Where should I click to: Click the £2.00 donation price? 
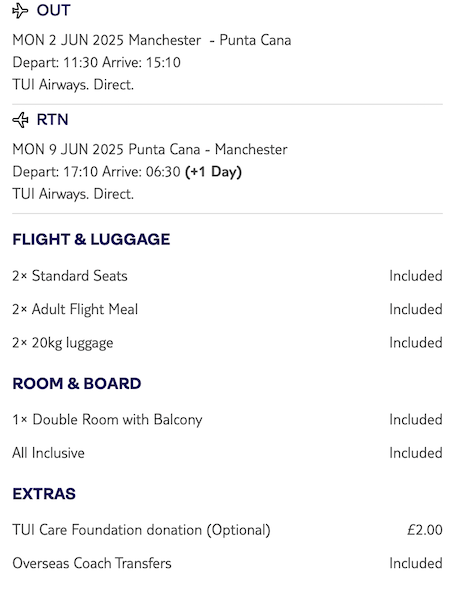(x=425, y=530)
